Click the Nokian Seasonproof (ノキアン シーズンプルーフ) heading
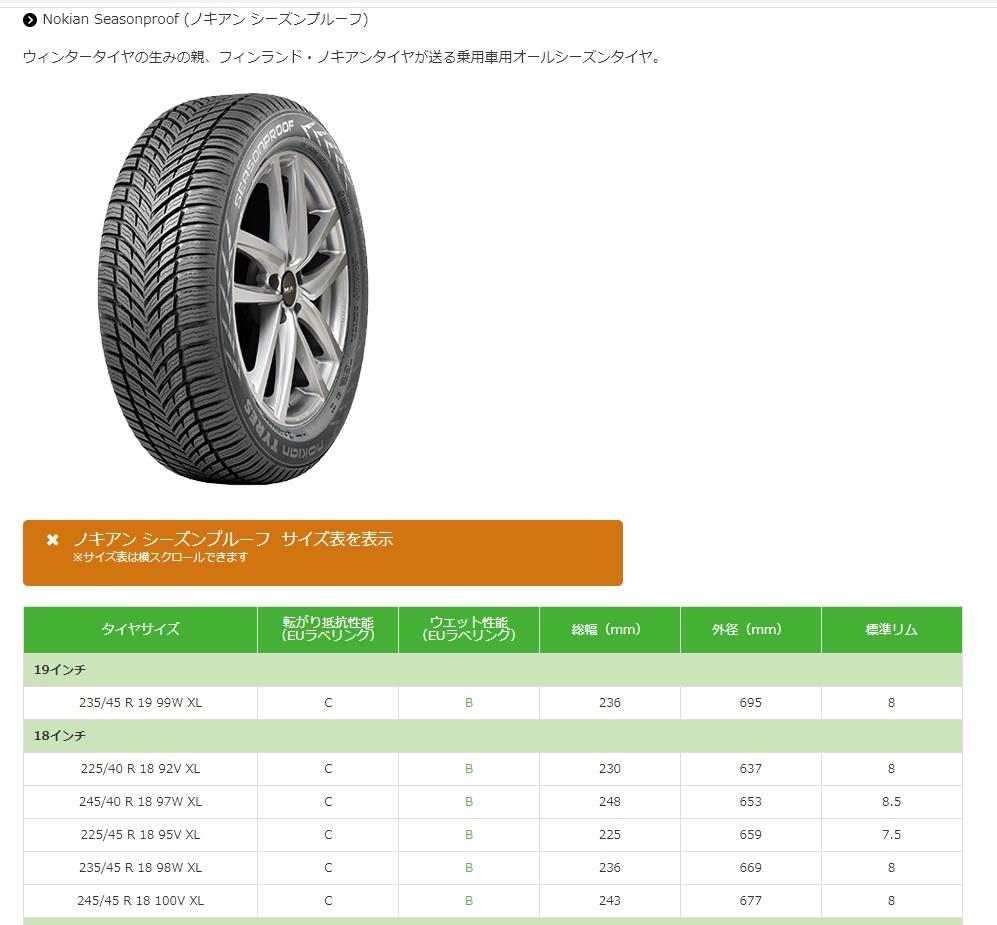Image resolution: width=997 pixels, height=925 pixels. tap(205, 20)
